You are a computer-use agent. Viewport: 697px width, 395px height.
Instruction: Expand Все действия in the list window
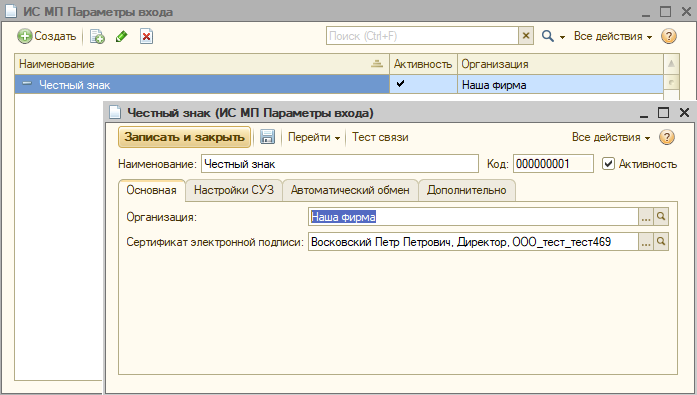click(613, 36)
